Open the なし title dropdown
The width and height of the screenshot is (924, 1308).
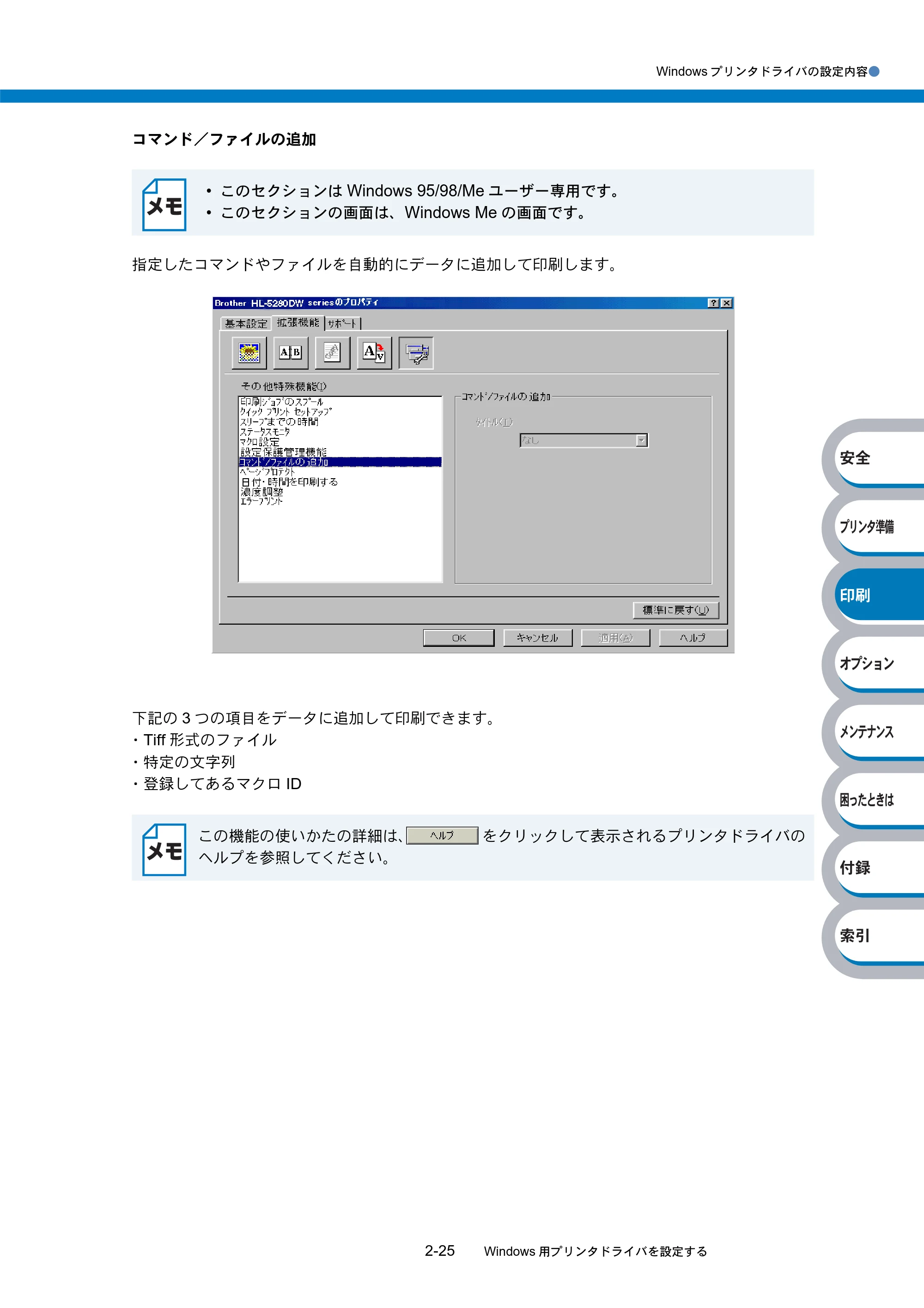click(584, 440)
